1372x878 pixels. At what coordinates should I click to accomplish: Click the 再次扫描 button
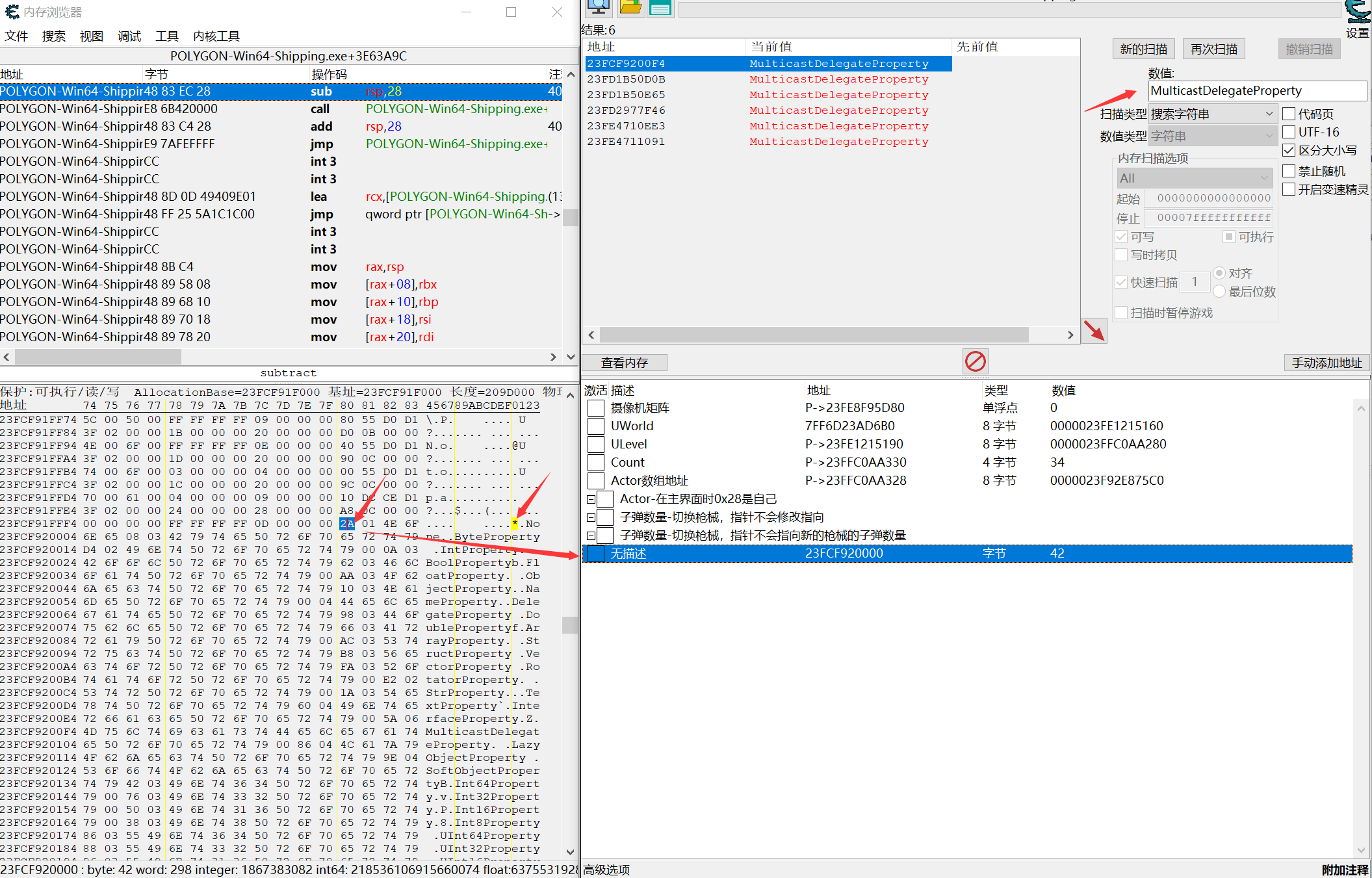click(1213, 49)
